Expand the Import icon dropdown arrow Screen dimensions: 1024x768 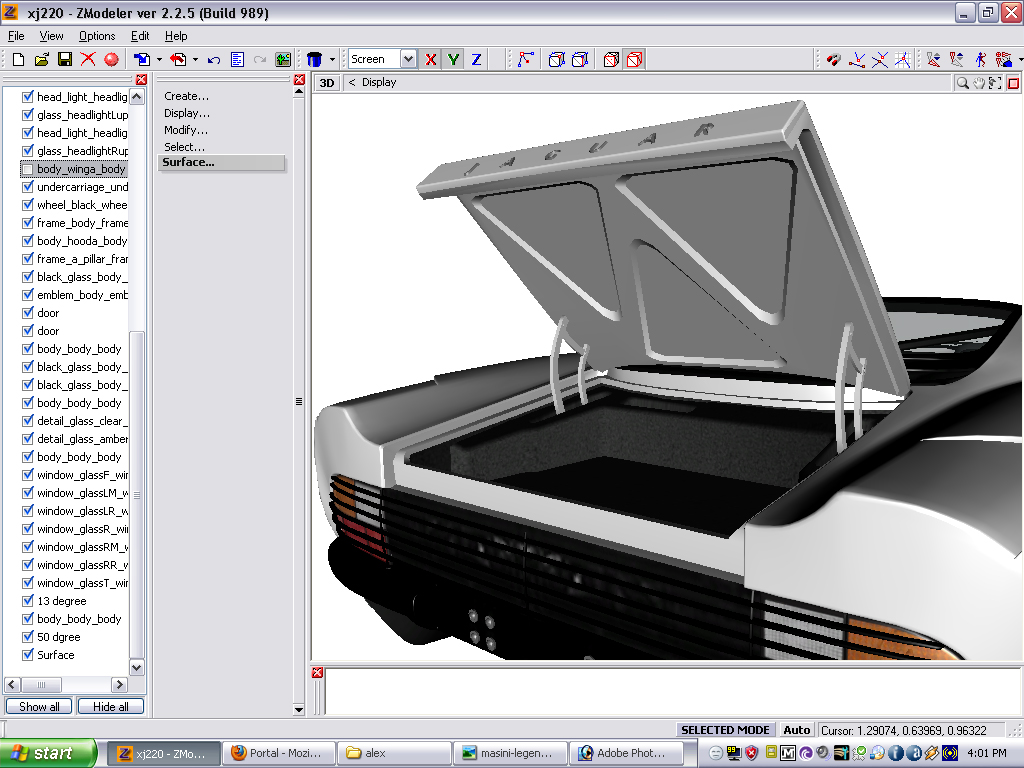pyautogui.click(x=159, y=59)
